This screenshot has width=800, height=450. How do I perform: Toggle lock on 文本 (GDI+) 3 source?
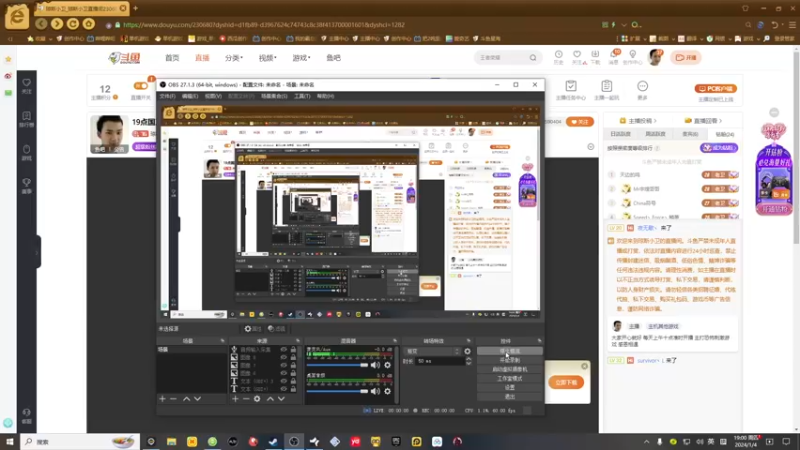[x=293, y=381]
